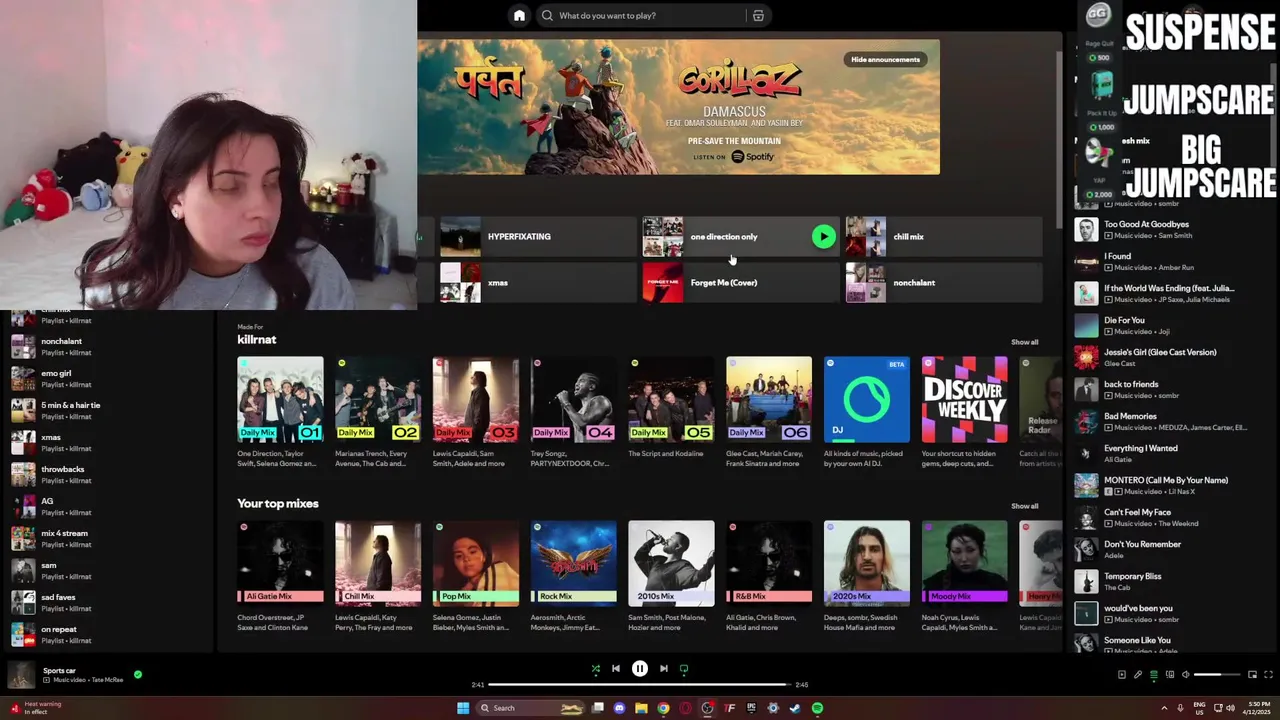Viewport: 1280px width, 720px height.
Task: Open the xmas shortcut tile
Action: (x=538, y=283)
